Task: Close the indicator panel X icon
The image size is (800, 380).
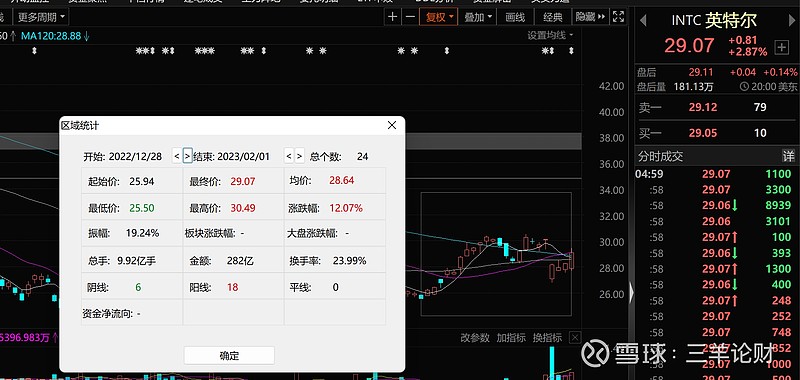Action: coord(575,337)
